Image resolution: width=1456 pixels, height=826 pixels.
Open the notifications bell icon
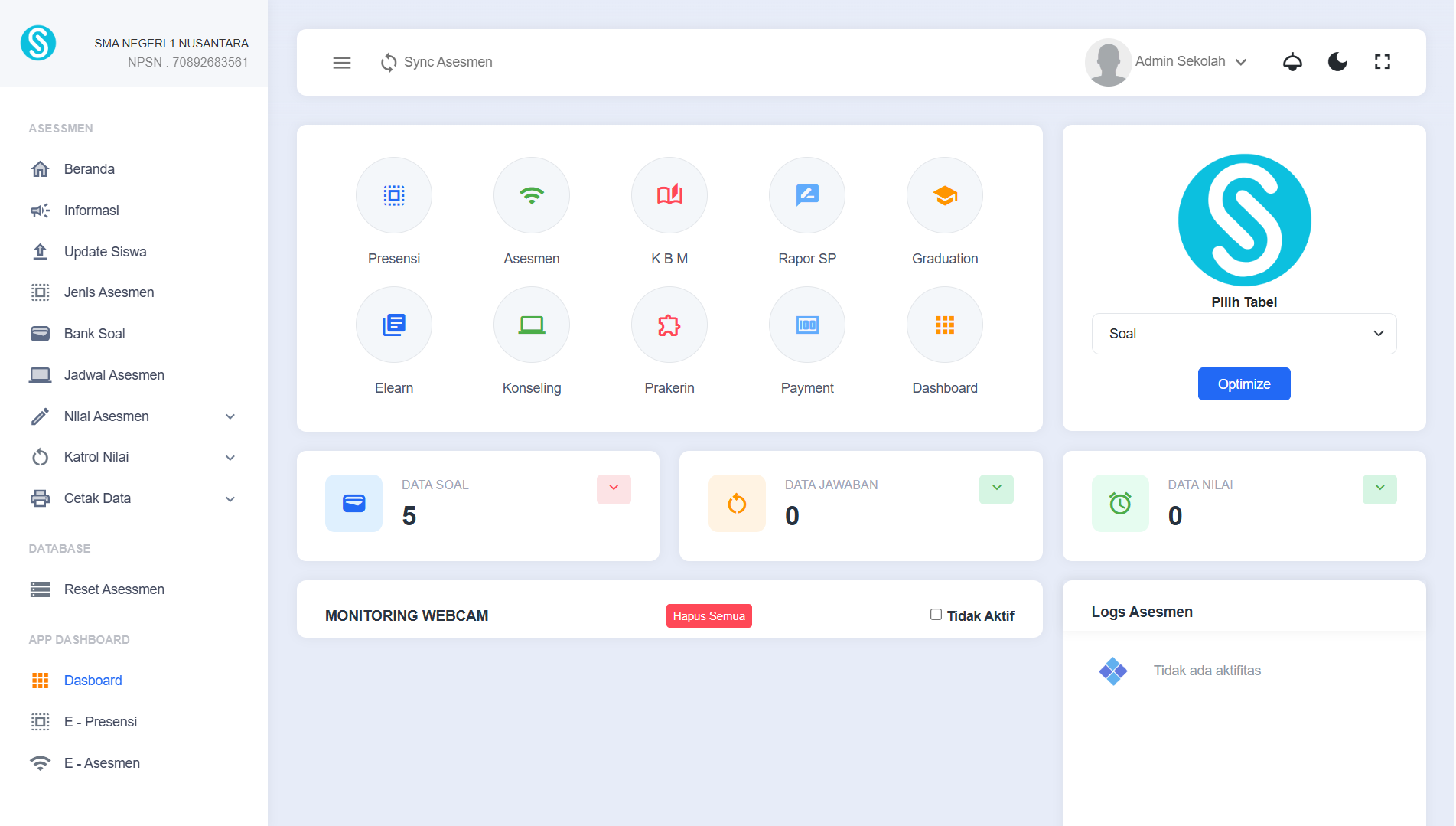[x=1292, y=62]
